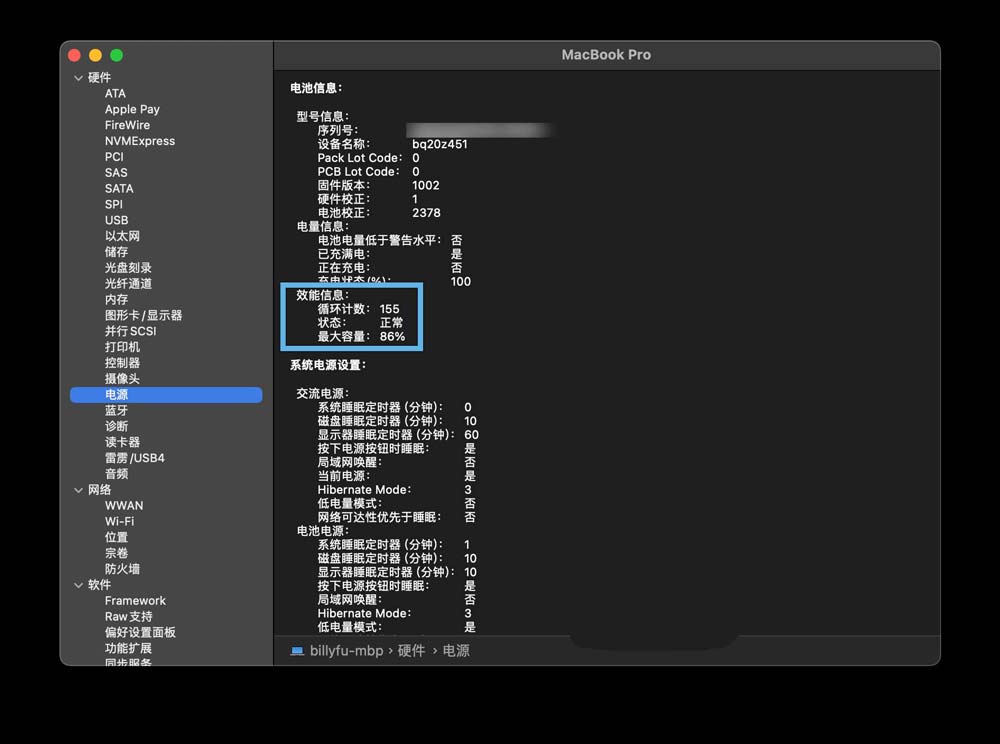Click the 硬件 category label in sidebar
The image size is (1000, 744).
[99, 78]
